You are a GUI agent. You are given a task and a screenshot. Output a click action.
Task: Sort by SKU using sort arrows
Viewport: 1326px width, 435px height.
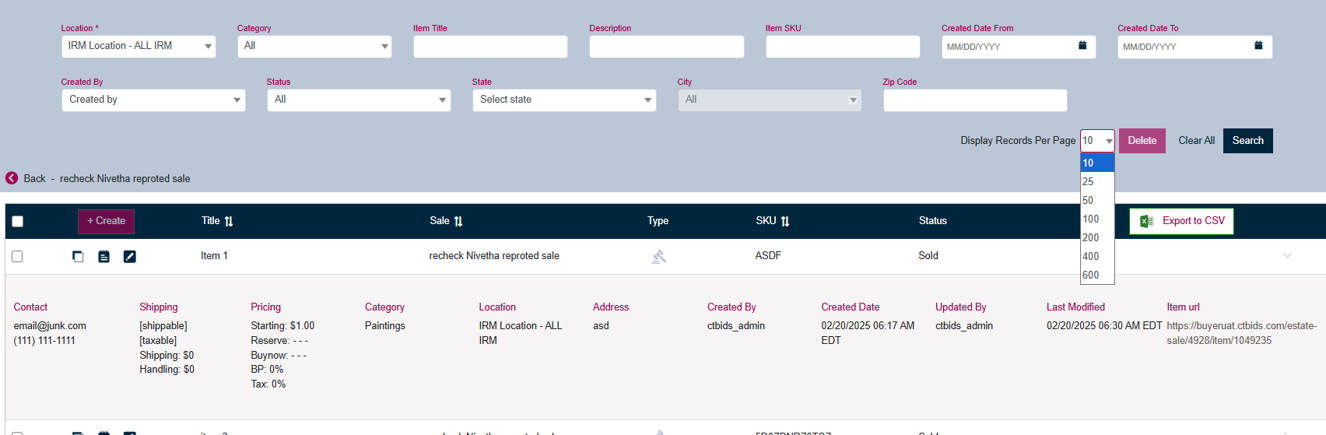pyautogui.click(x=785, y=221)
